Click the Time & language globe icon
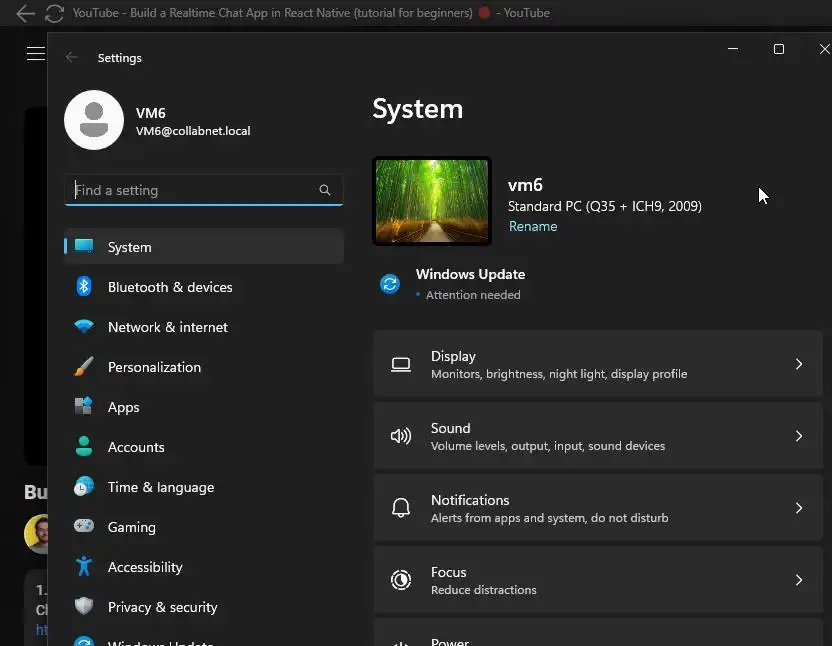 tap(84, 486)
